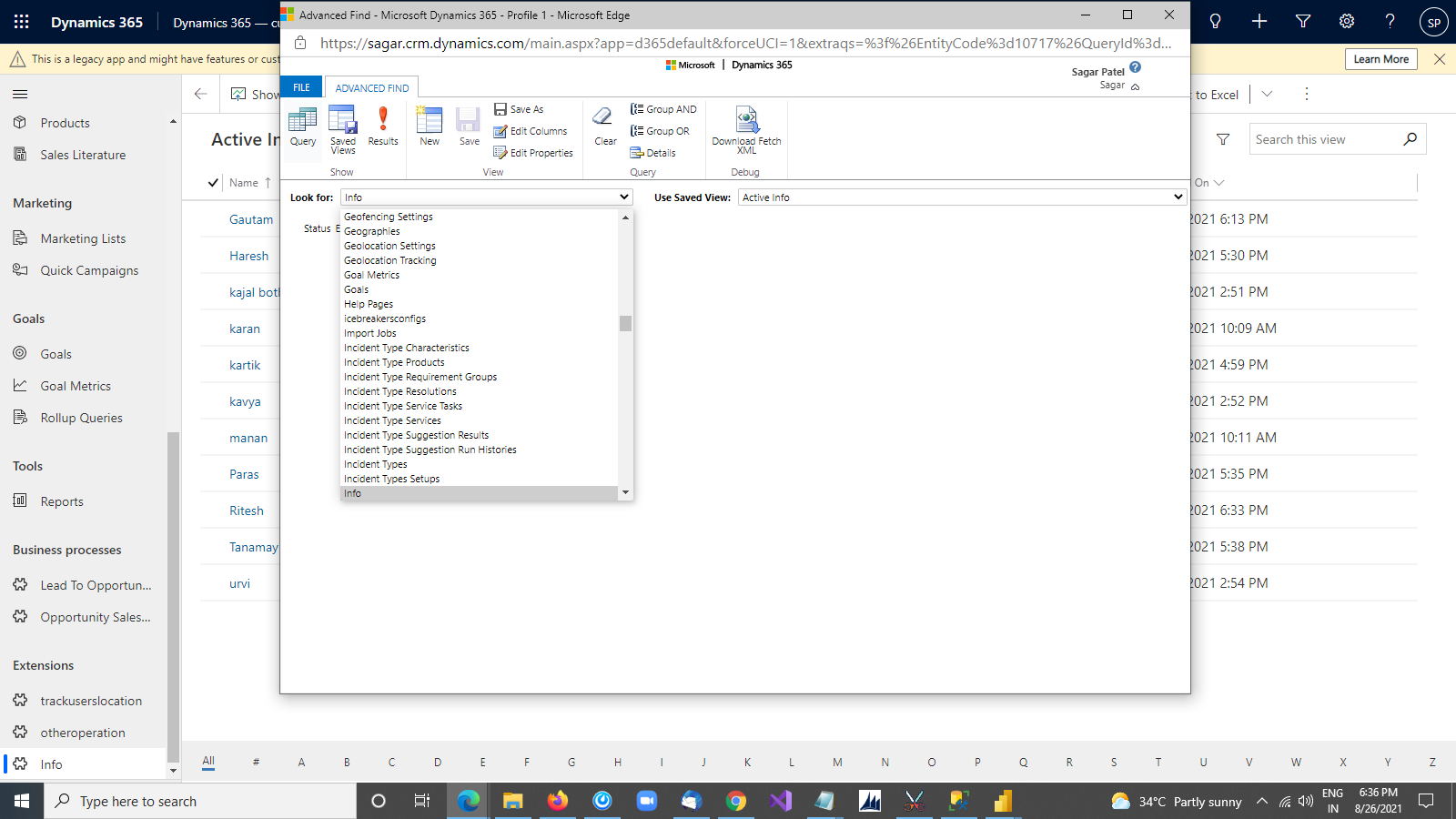The image size is (1456, 819).
Task: Open help icon next to Sagar Patel
Action: (1135, 67)
